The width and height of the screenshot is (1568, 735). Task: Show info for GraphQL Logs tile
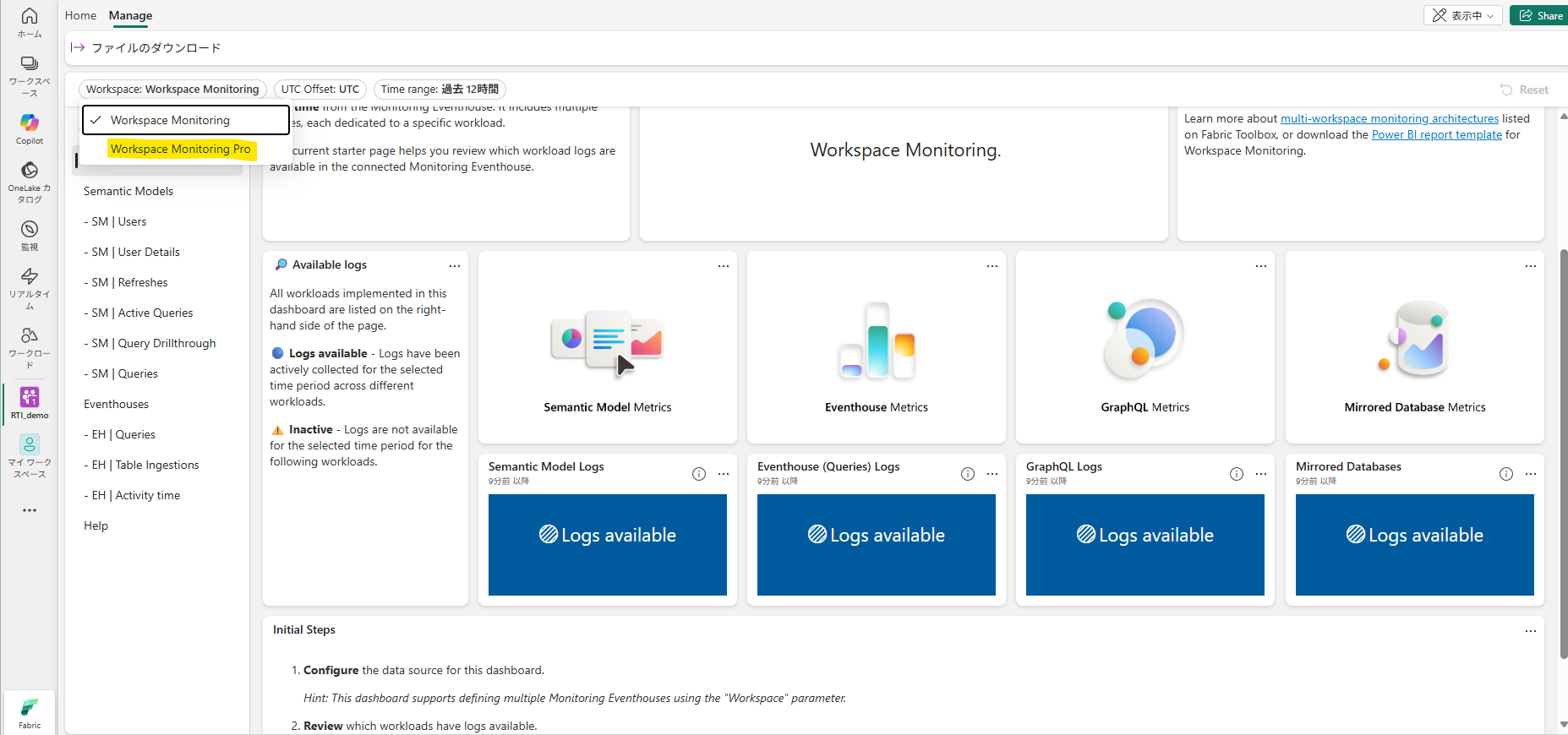click(x=1237, y=474)
